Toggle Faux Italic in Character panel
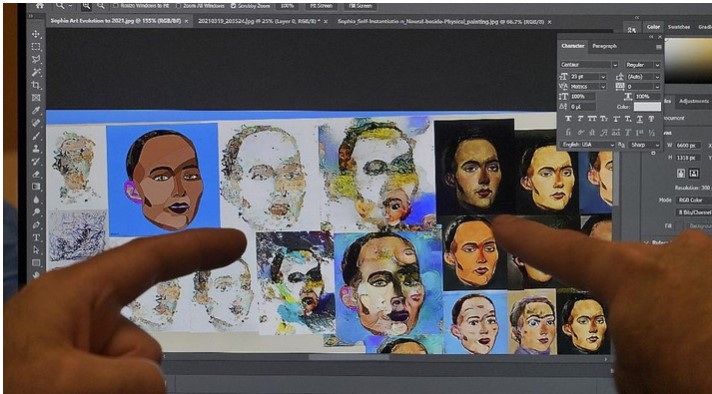 click(x=580, y=119)
